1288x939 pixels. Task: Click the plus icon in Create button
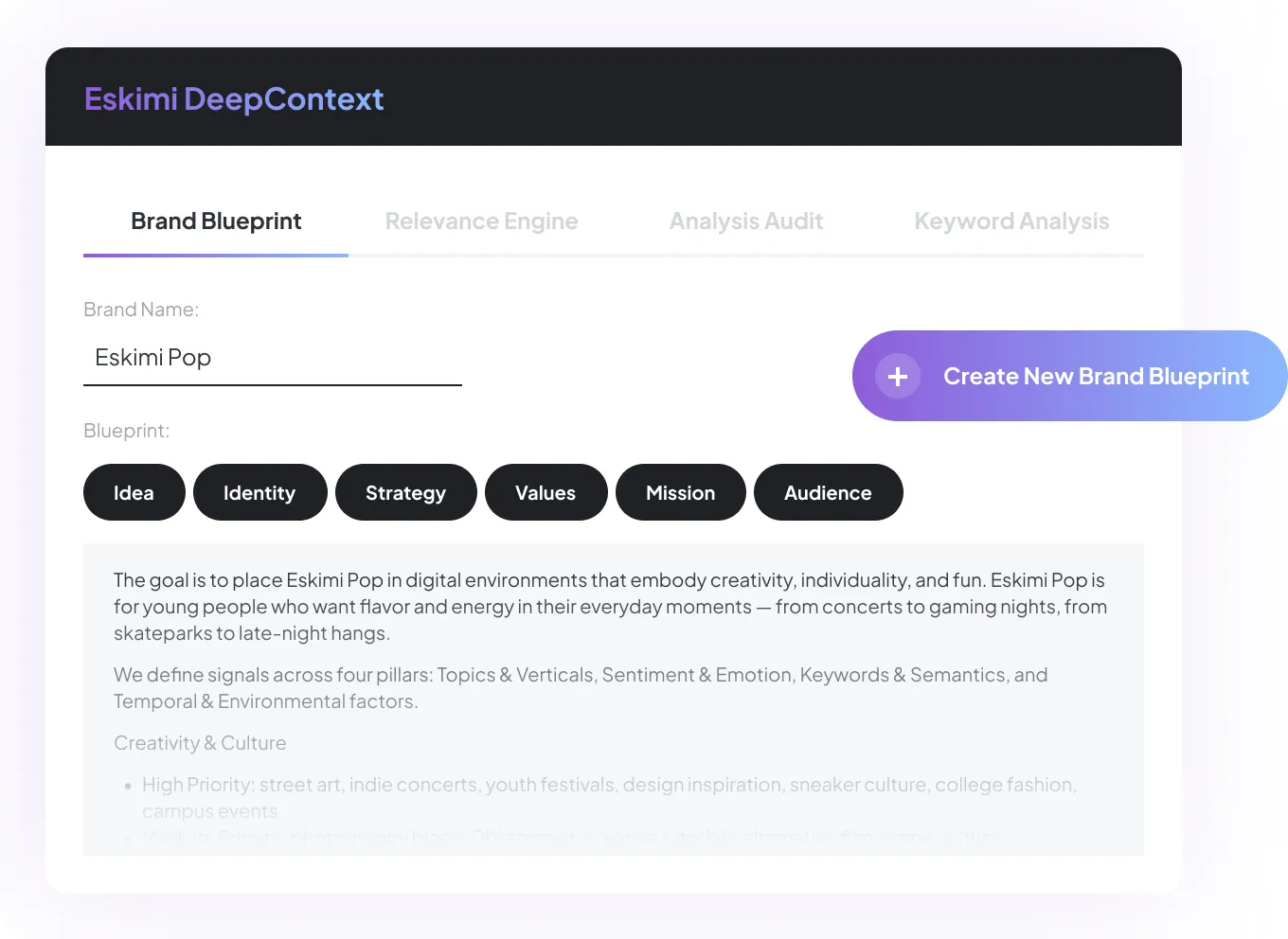898,377
